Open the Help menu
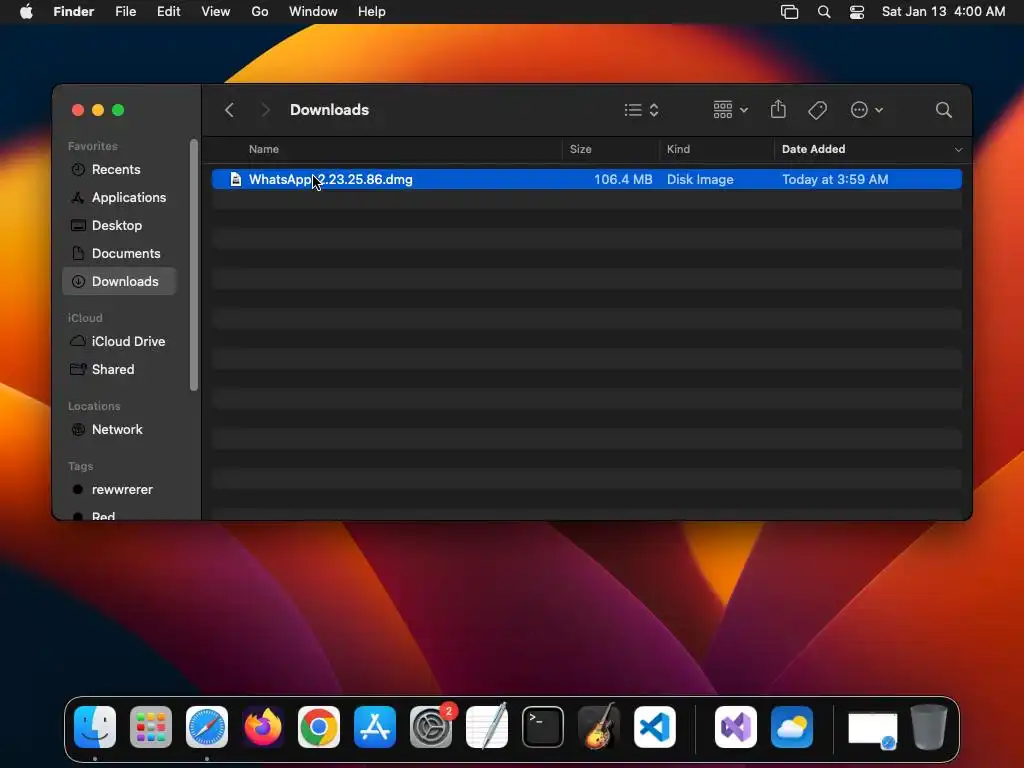This screenshot has width=1024, height=768. pyautogui.click(x=372, y=12)
